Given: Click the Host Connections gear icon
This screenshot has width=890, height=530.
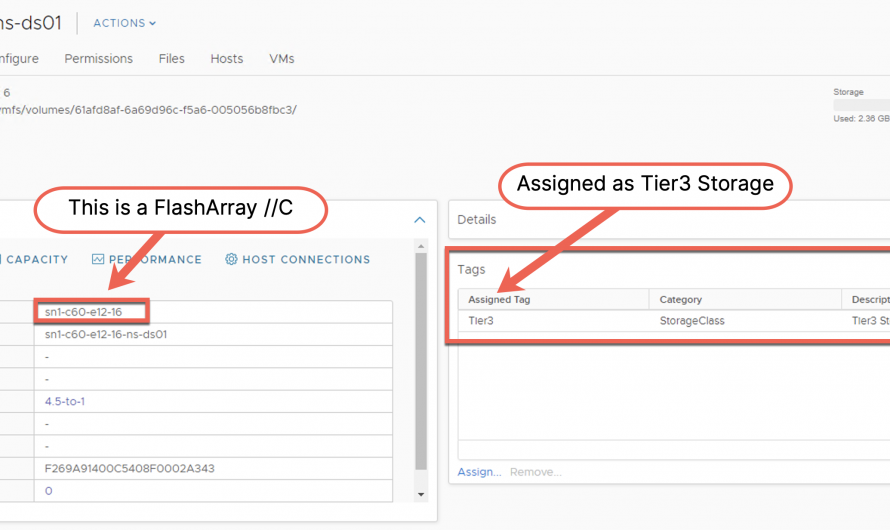Looking at the screenshot, I should 231,260.
